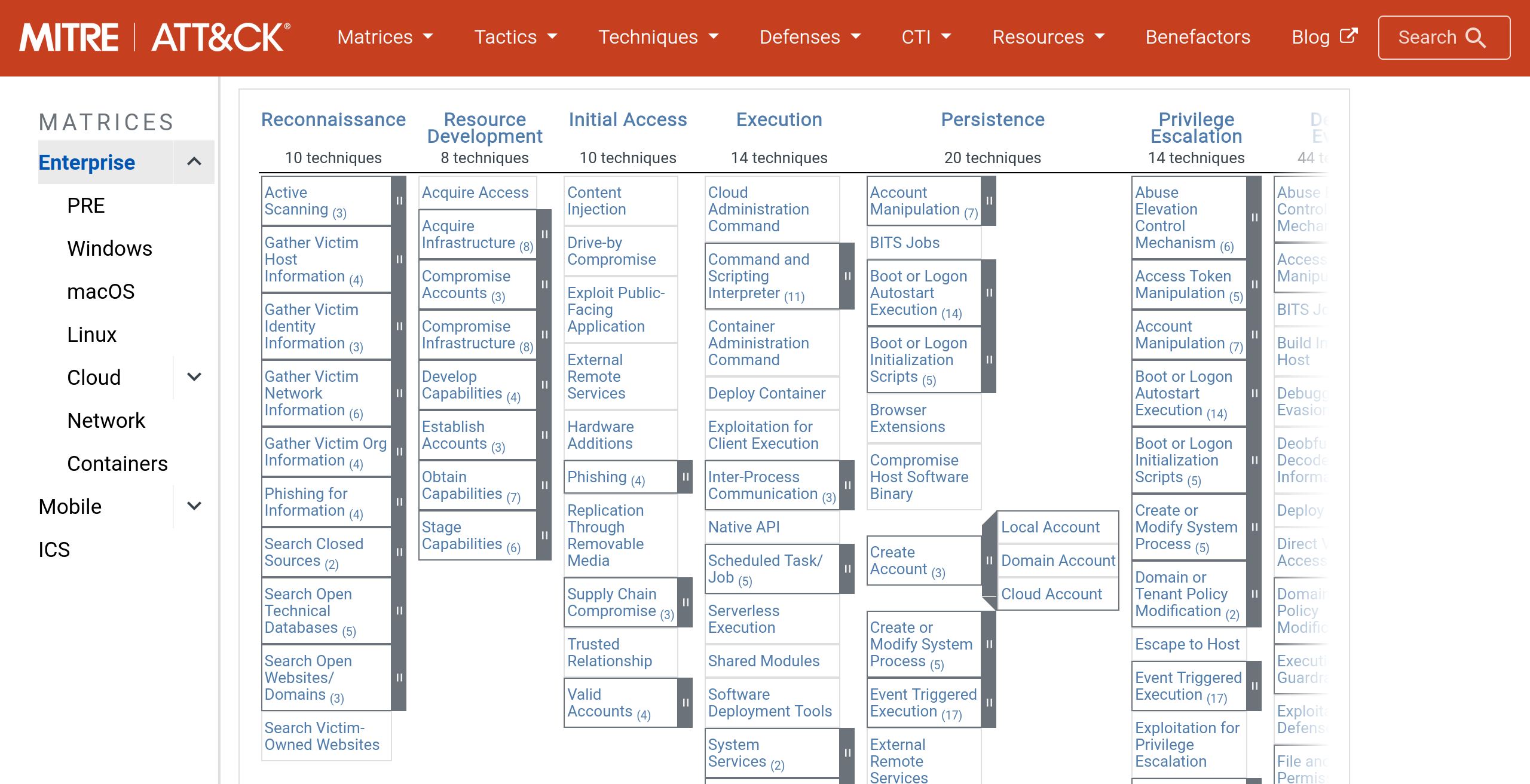1530x784 pixels.
Task: Expand Active Scanning sub-techniques handle
Action: (x=399, y=201)
